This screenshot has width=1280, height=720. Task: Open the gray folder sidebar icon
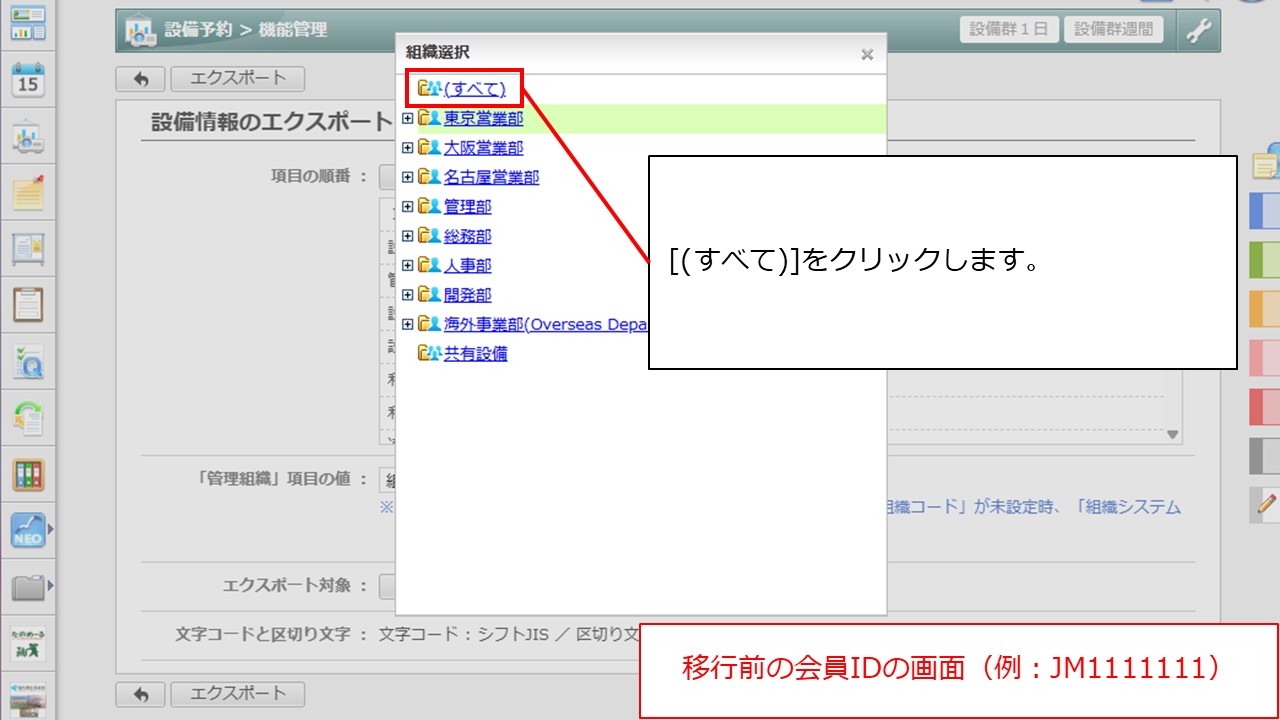pos(28,586)
